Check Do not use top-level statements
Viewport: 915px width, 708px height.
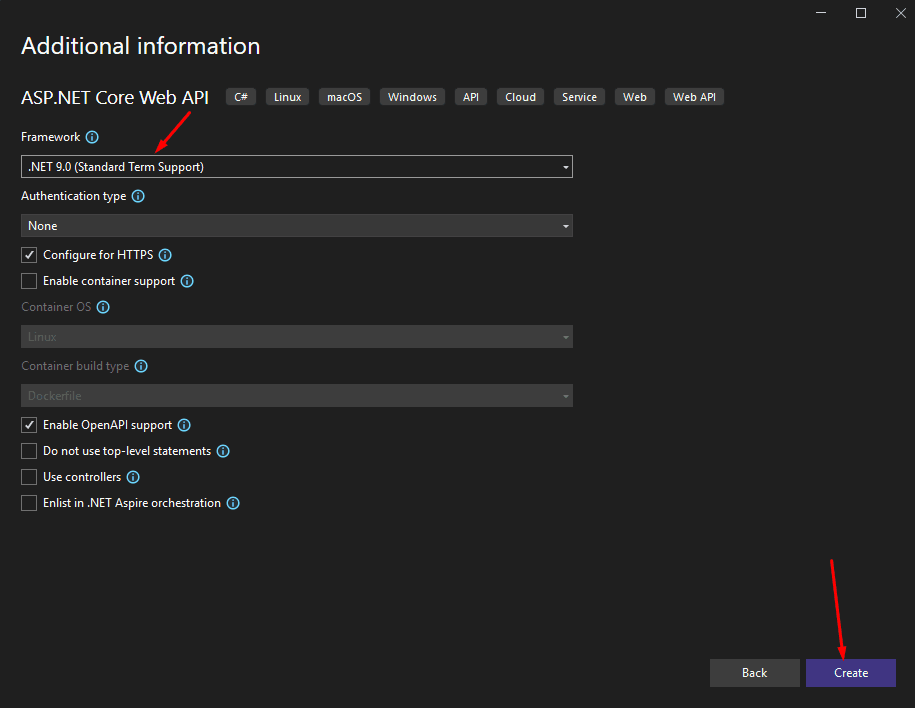click(x=29, y=451)
